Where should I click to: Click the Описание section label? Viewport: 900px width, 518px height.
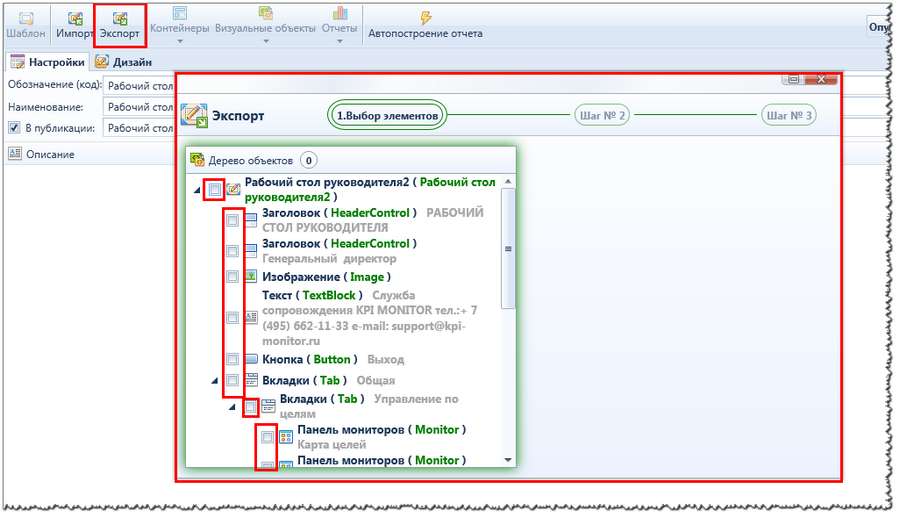50,154
